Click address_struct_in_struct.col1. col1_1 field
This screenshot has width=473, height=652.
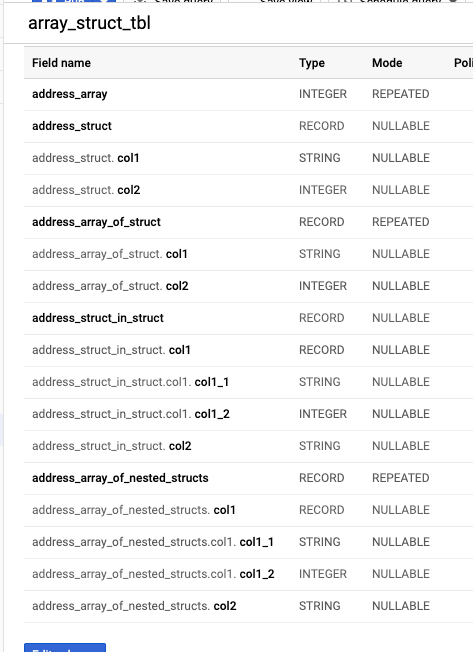pyautogui.click(x=131, y=382)
